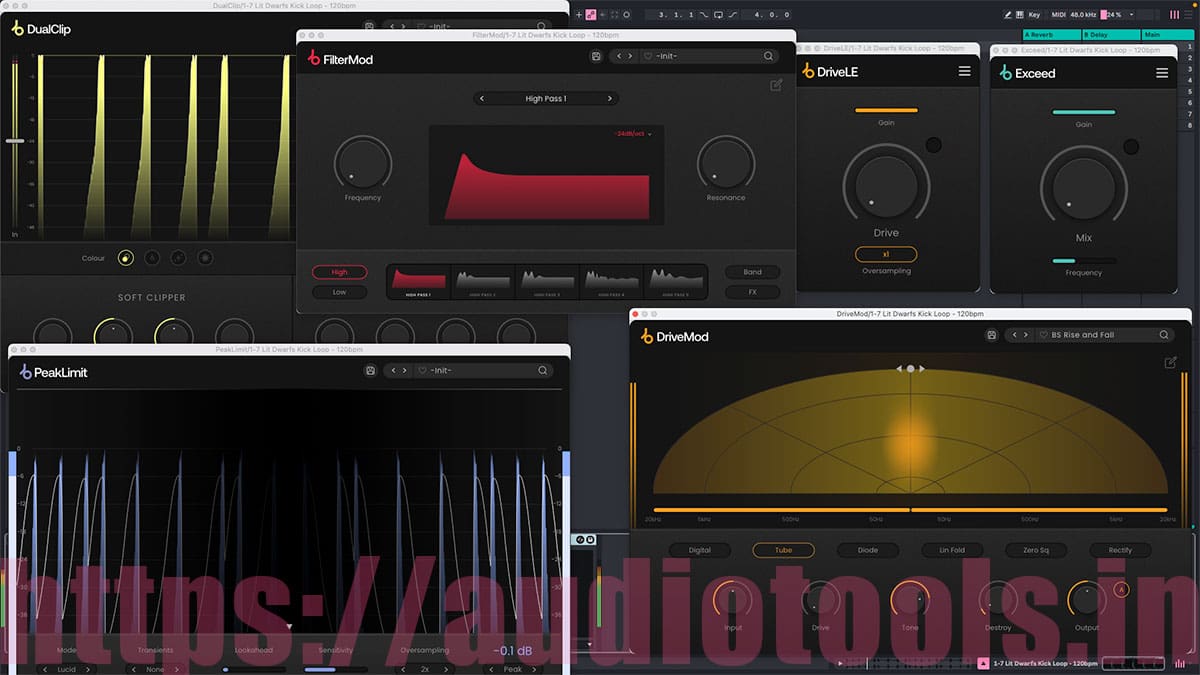Enable the High filter type in FilterMod
Image resolution: width=1200 pixels, height=675 pixels.
tap(340, 272)
